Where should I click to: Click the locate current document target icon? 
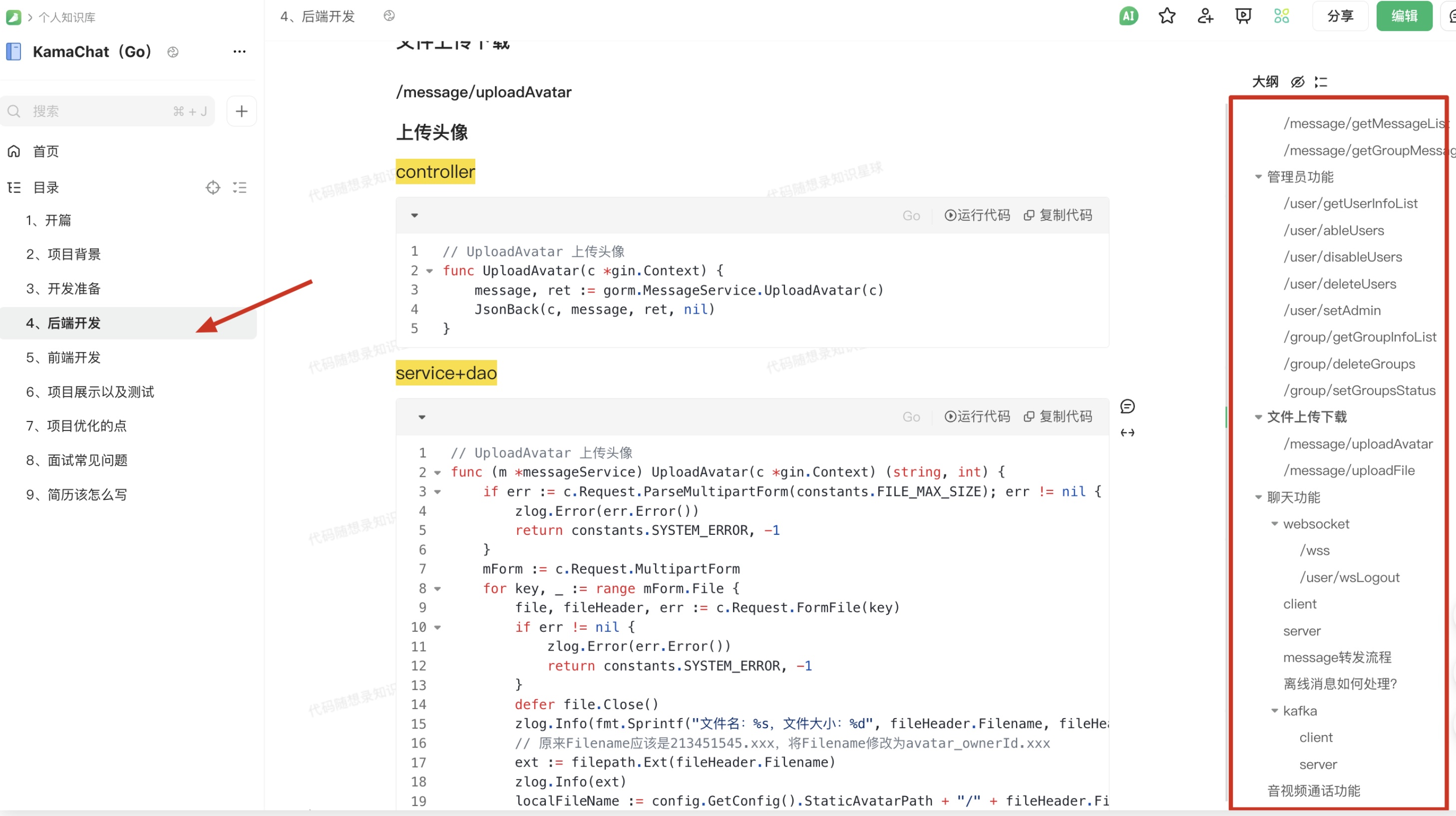tap(213, 187)
